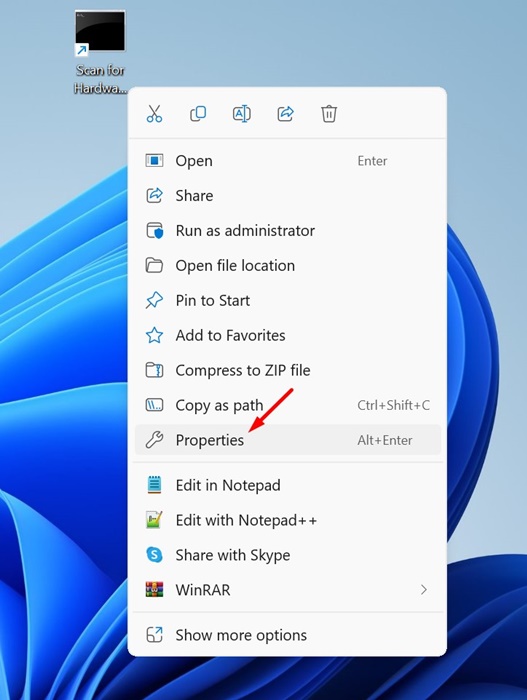Click the pin icon beside Pin to Start
Viewport: 527px width, 700px height.
154,300
